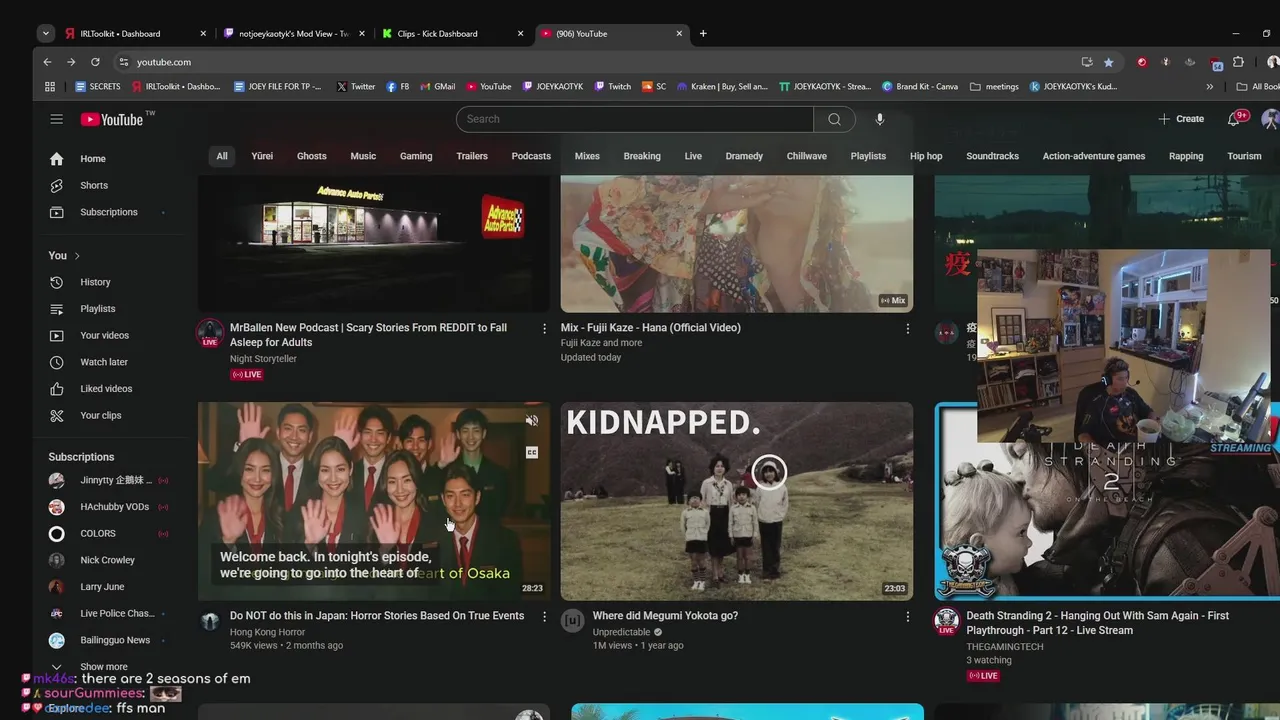Click the browser back arrow
Viewport: 1280px width, 720px height.
coord(47,62)
